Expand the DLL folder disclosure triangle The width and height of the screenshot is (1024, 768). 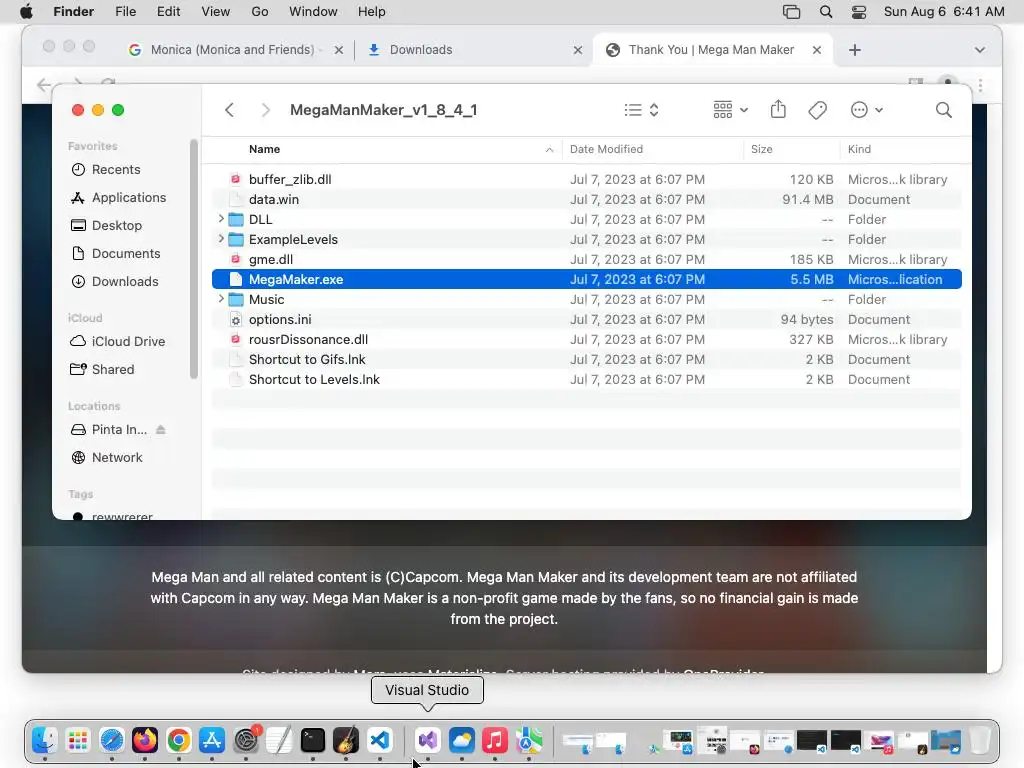(221, 219)
